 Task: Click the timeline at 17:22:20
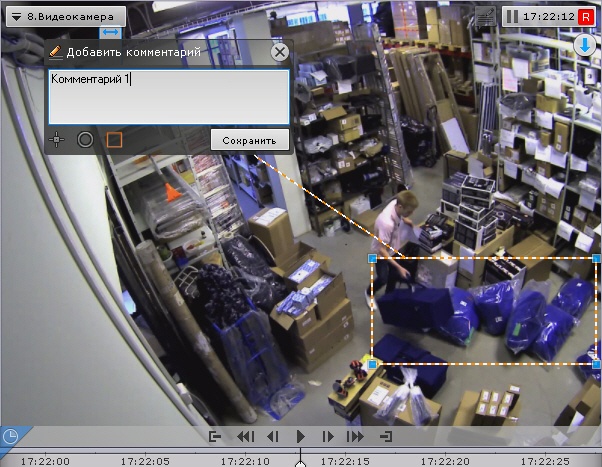point(444,461)
